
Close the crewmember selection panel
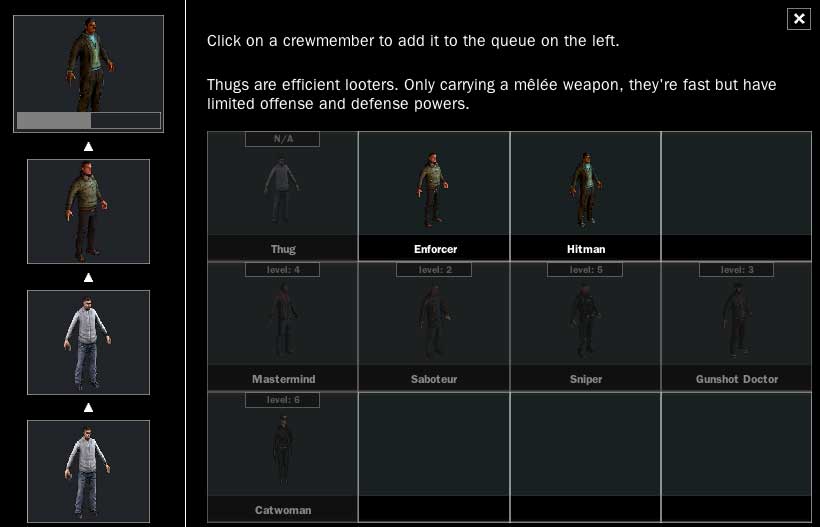pos(799,19)
